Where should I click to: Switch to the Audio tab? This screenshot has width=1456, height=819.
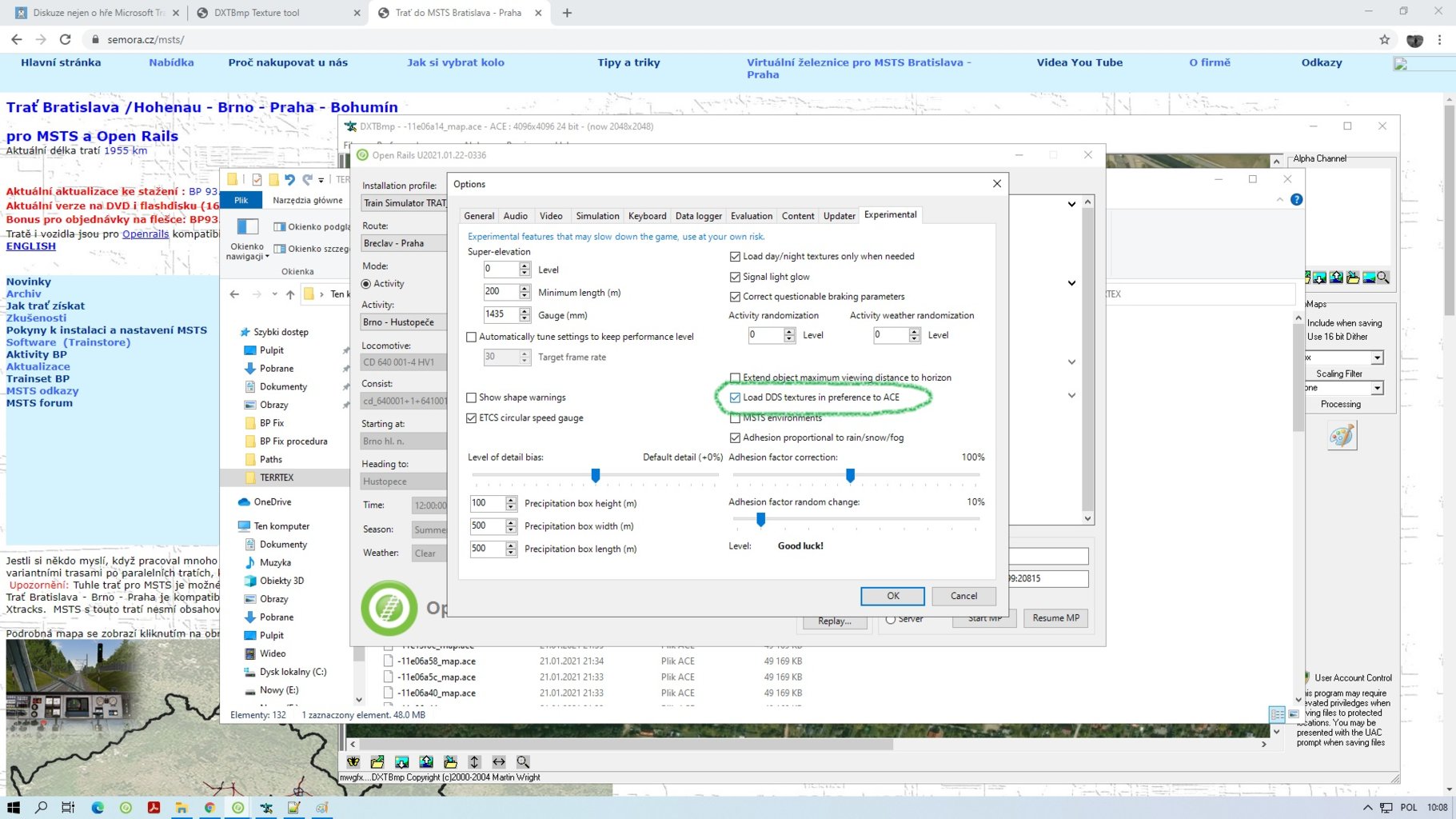coord(516,216)
